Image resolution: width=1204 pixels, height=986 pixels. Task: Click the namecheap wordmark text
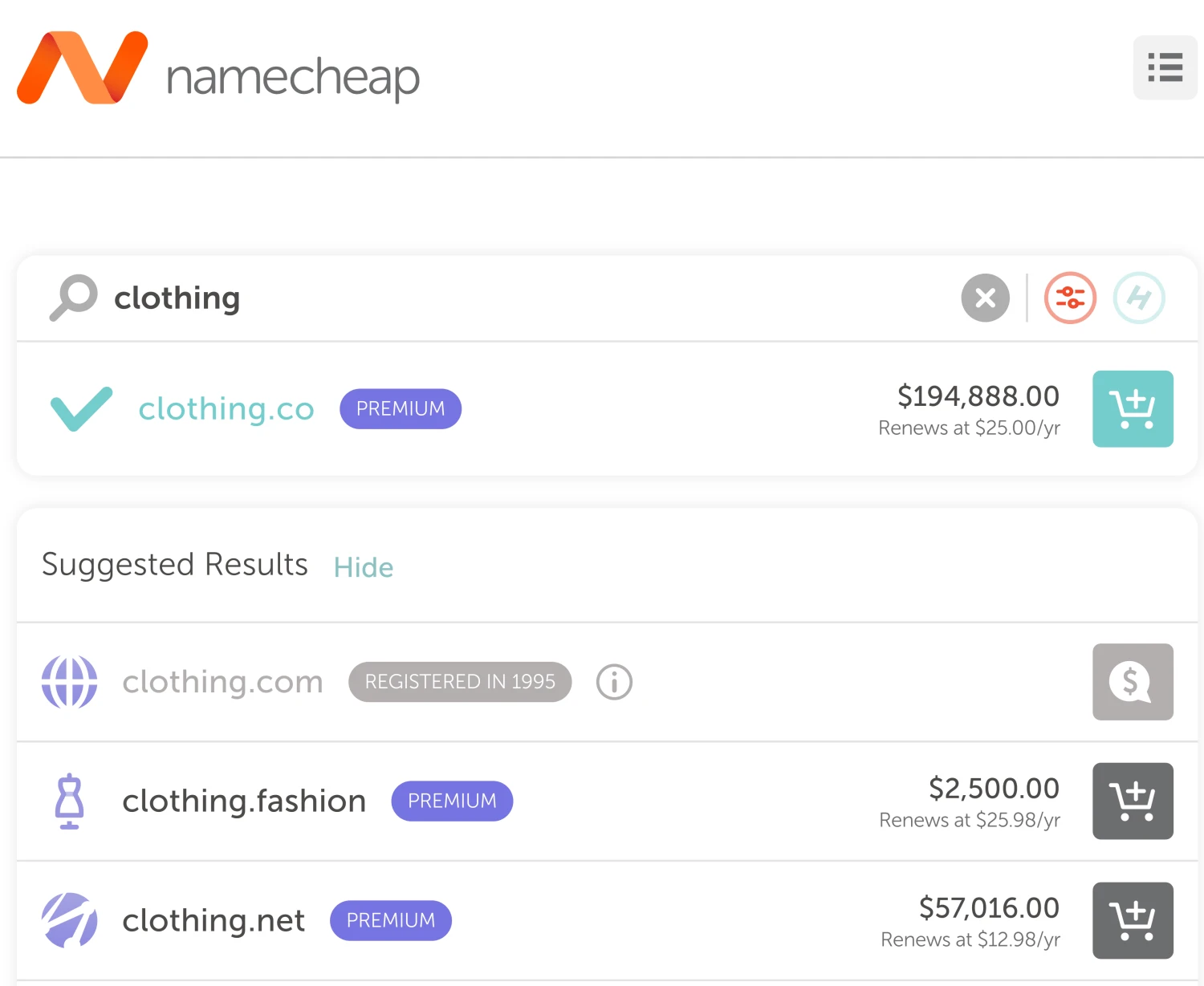tap(293, 78)
